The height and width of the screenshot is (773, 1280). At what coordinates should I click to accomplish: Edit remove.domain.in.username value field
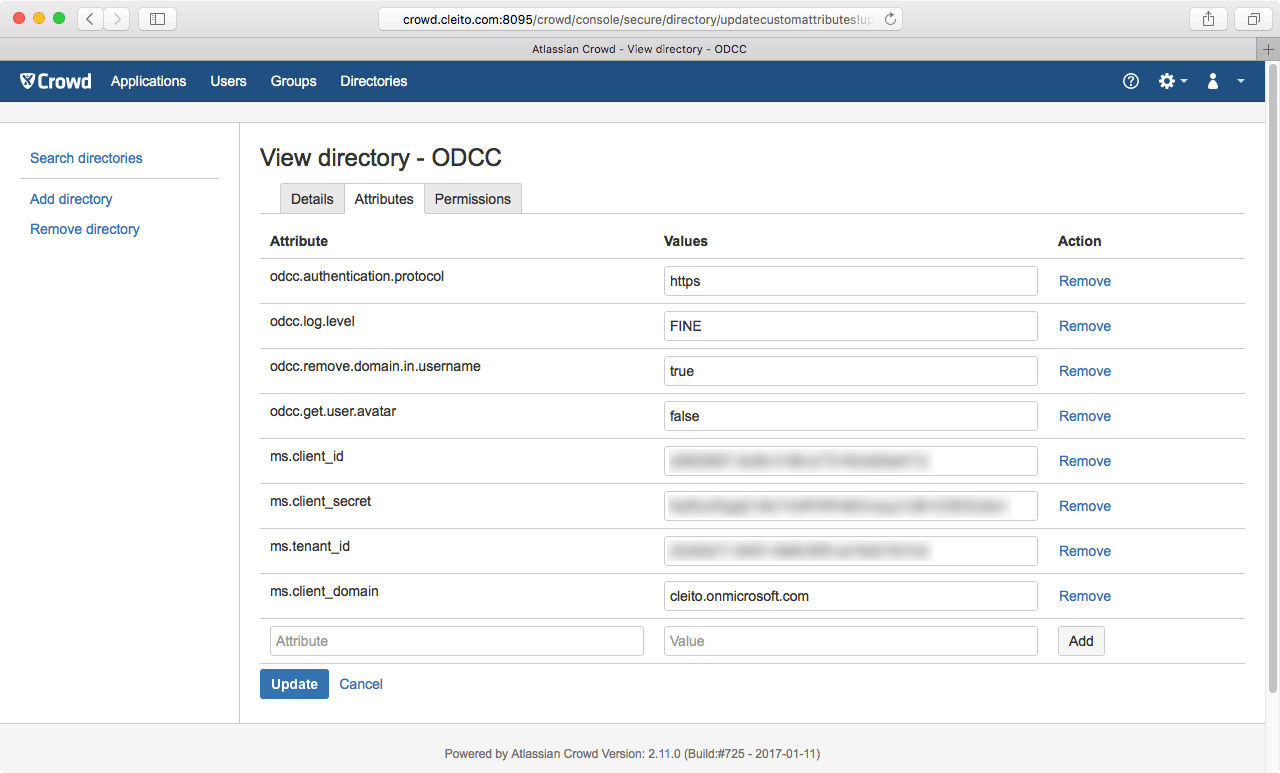[851, 371]
